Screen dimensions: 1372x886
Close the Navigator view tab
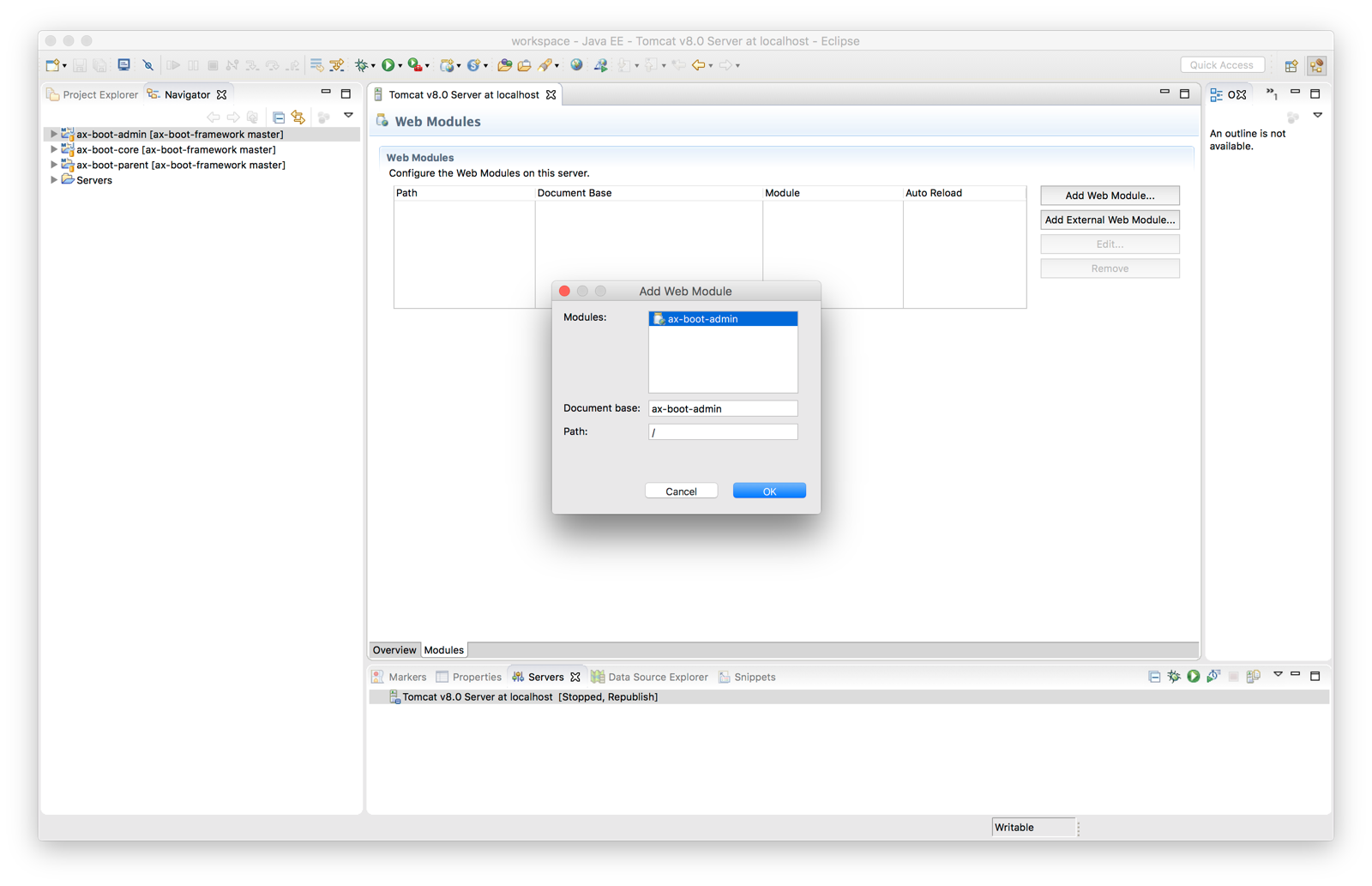pos(222,94)
